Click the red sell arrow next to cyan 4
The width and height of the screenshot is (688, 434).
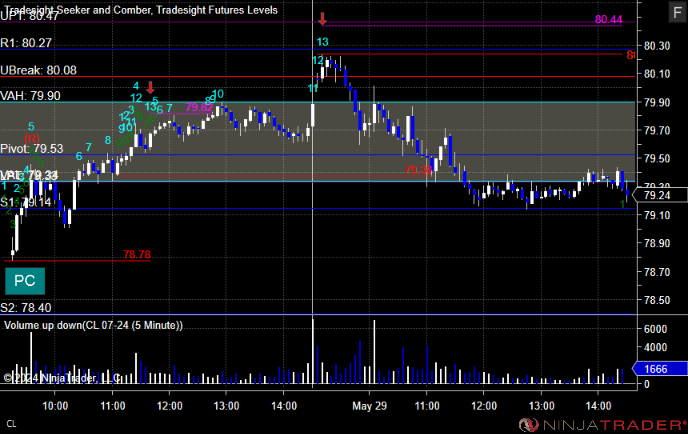pyautogui.click(x=150, y=87)
